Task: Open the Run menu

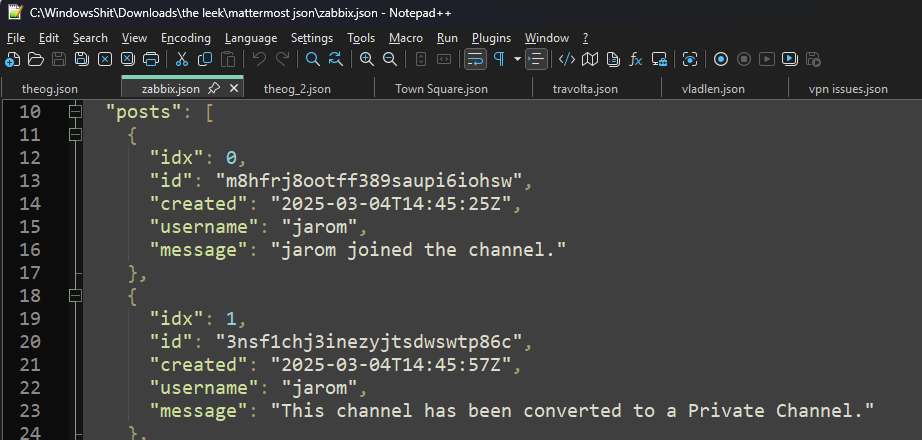Action: point(447,38)
